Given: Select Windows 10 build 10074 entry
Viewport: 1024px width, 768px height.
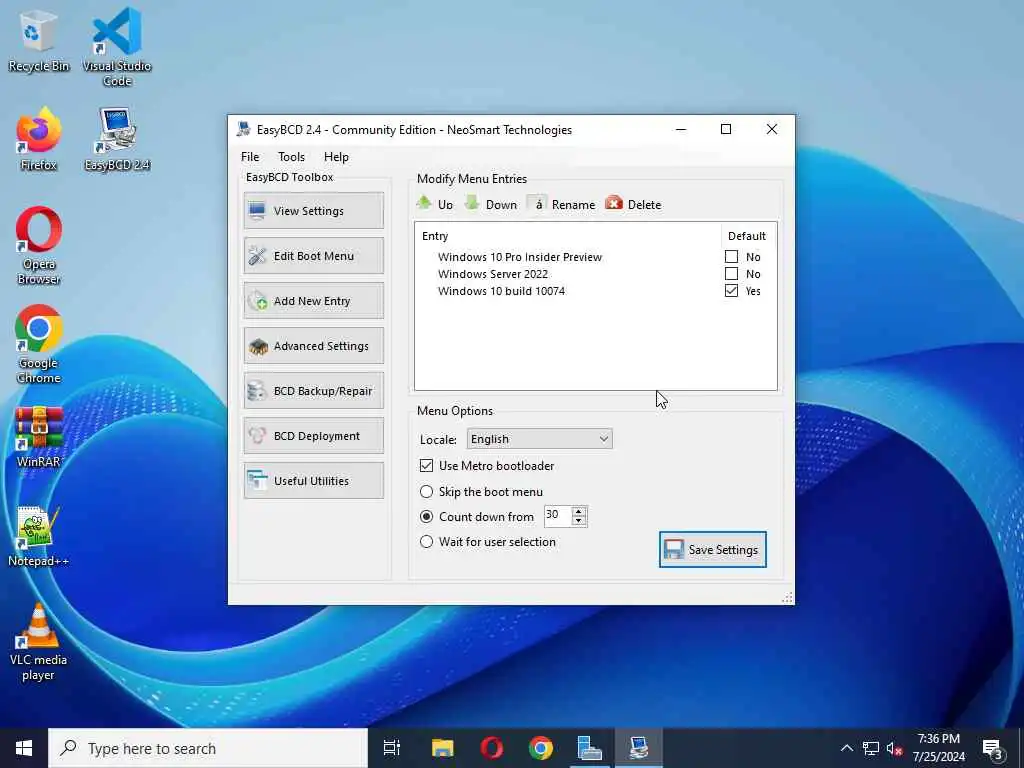Looking at the screenshot, I should click(502, 291).
